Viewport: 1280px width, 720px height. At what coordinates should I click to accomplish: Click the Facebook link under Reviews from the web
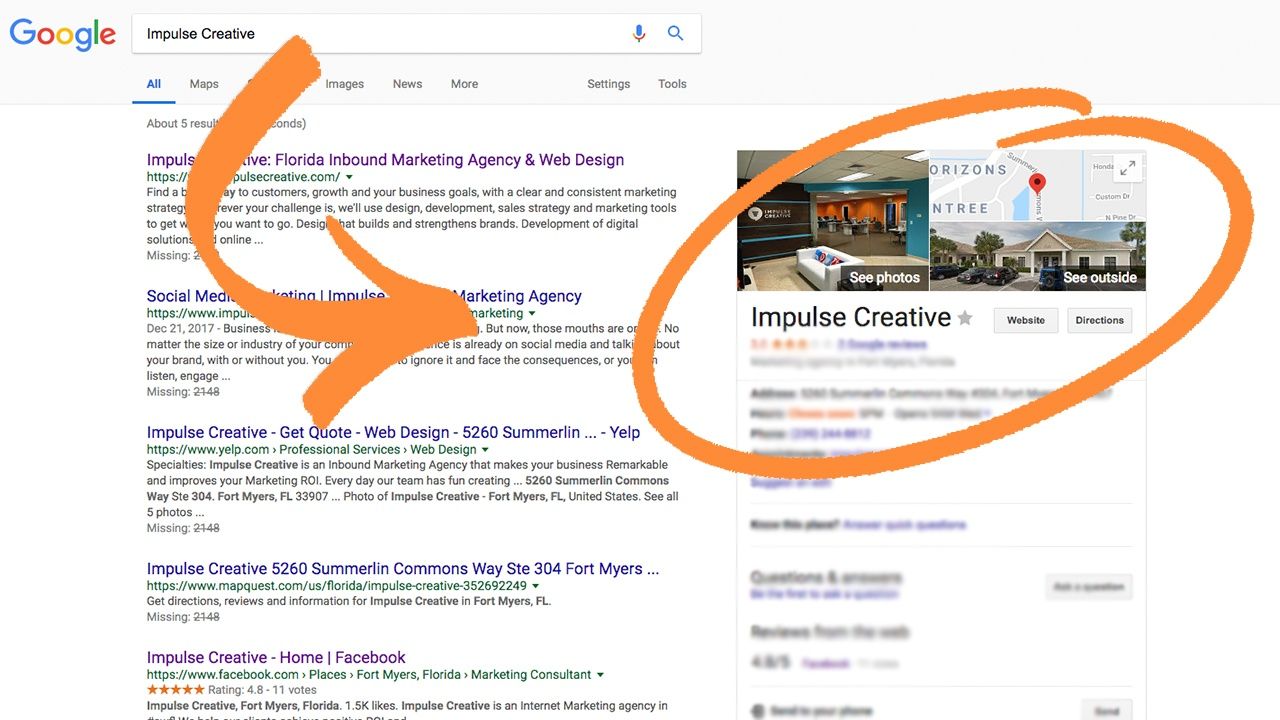click(826, 663)
